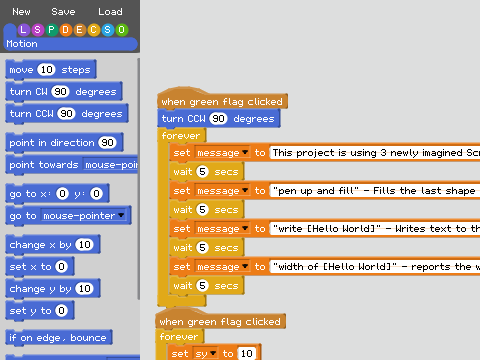Click the first forever loop block

click(x=181, y=136)
